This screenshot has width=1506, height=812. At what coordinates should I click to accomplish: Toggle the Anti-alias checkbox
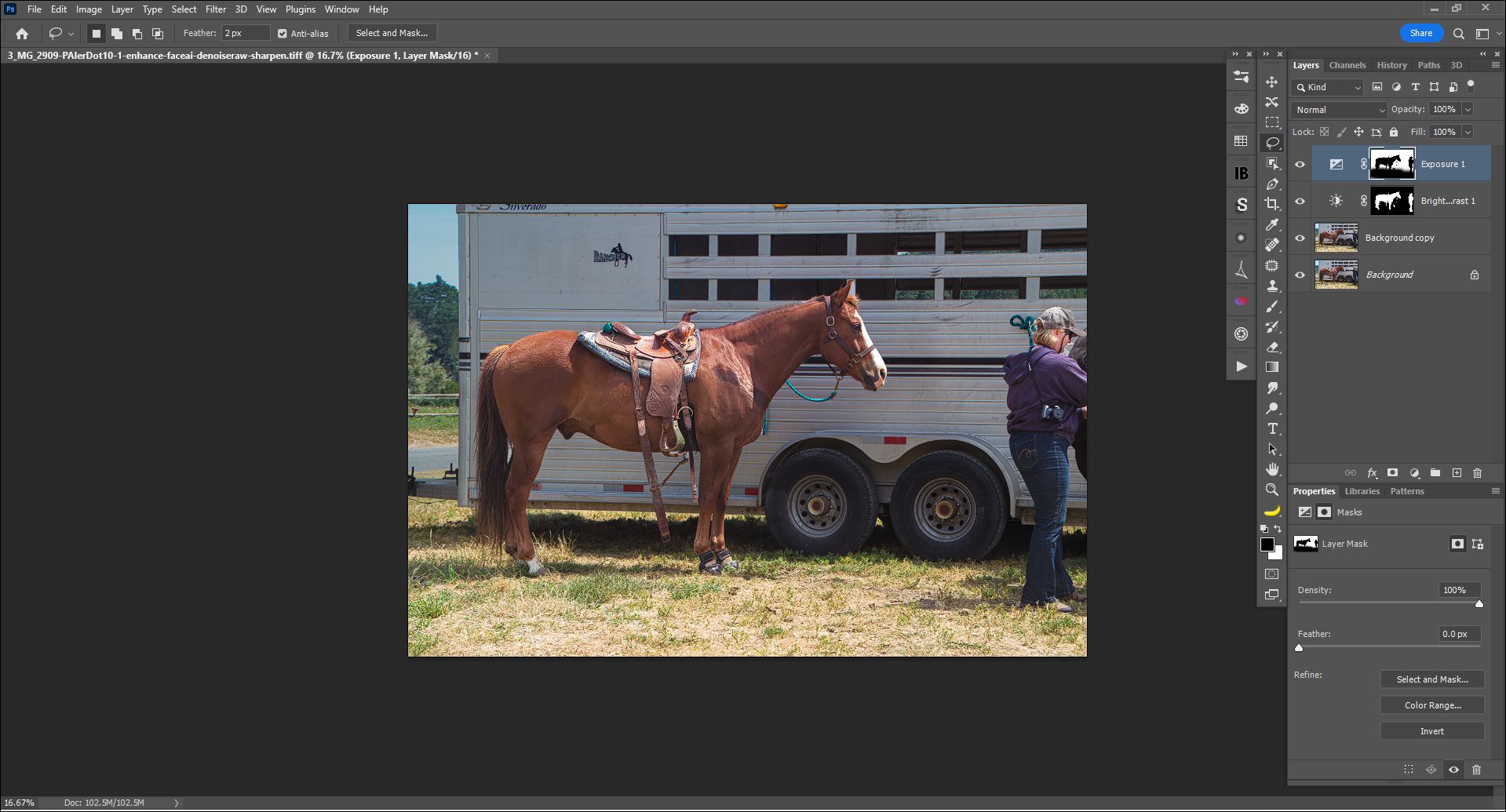[x=283, y=34]
